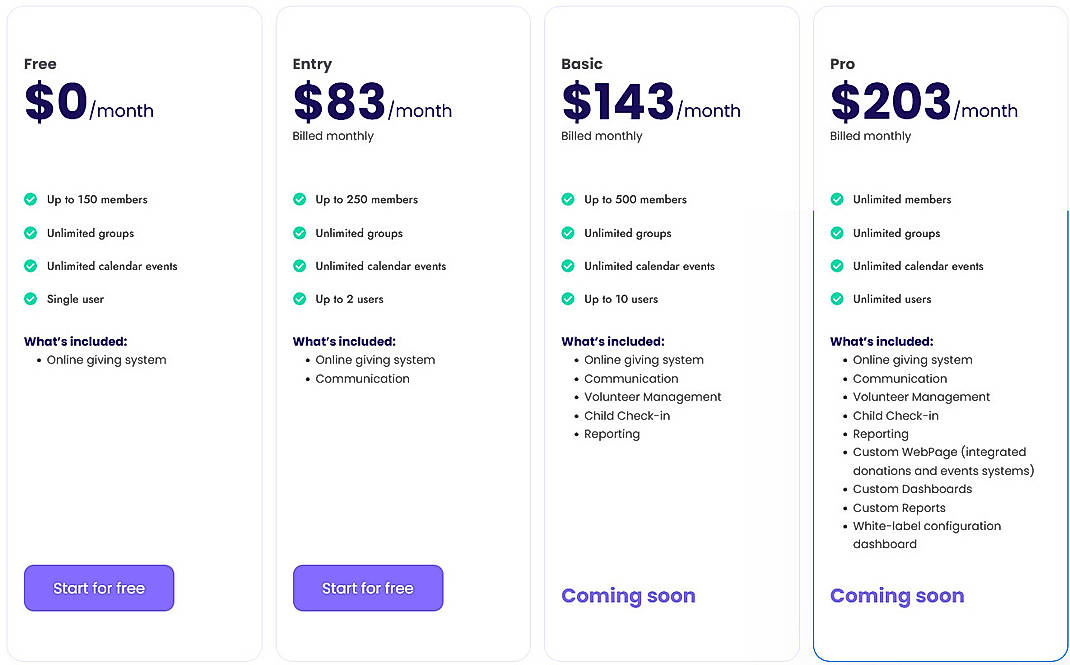Click the checkmark beside Unlimited members in Pro
Image resolution: width=1070 pixels, height=665 pixels.
point(837,199)
